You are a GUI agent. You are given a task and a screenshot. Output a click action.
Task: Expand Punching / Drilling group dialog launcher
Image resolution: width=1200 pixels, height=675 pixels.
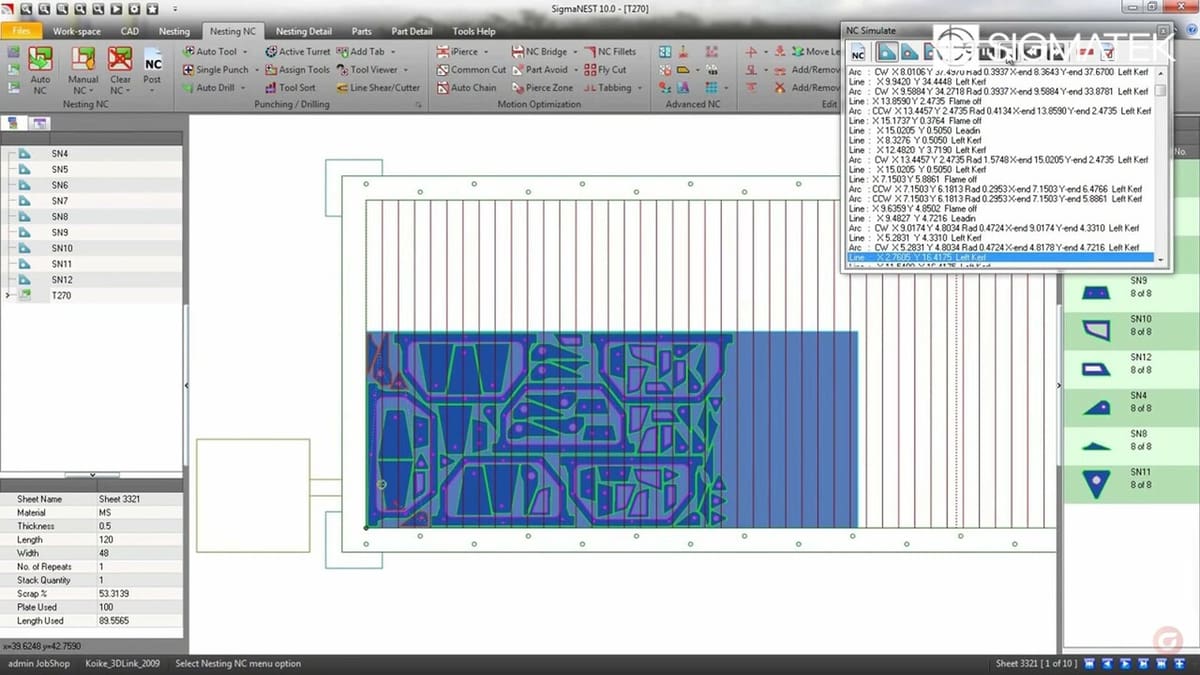(x=417, y=104)
